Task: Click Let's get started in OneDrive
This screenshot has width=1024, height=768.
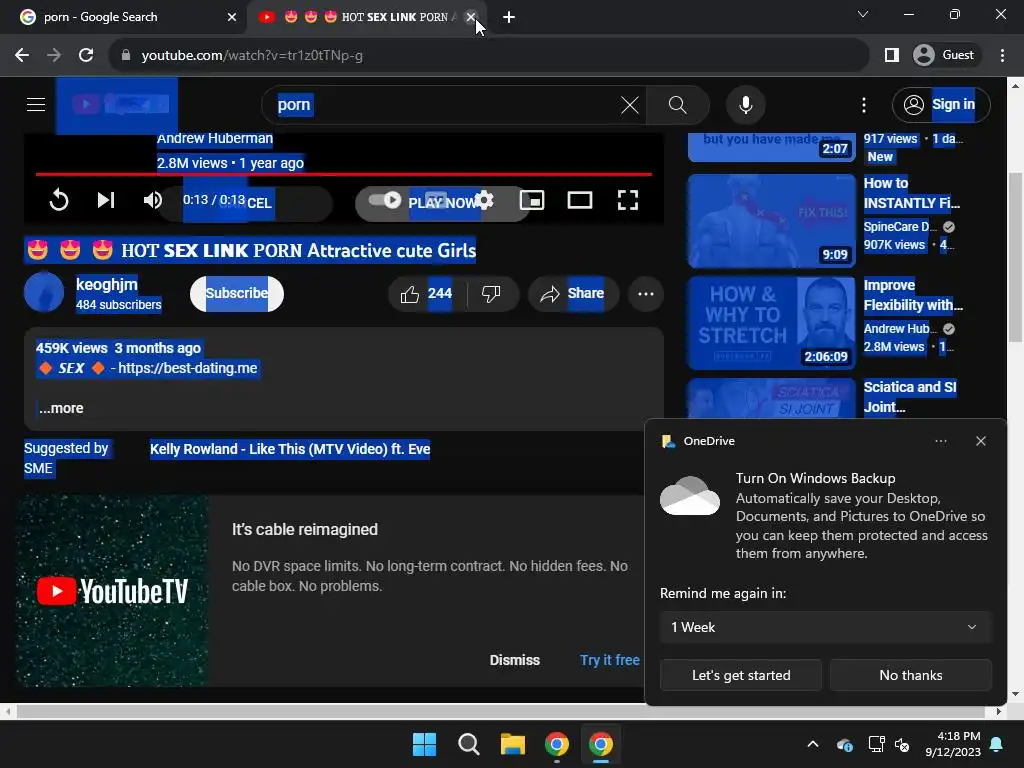Action: click(x=741, y=675)
